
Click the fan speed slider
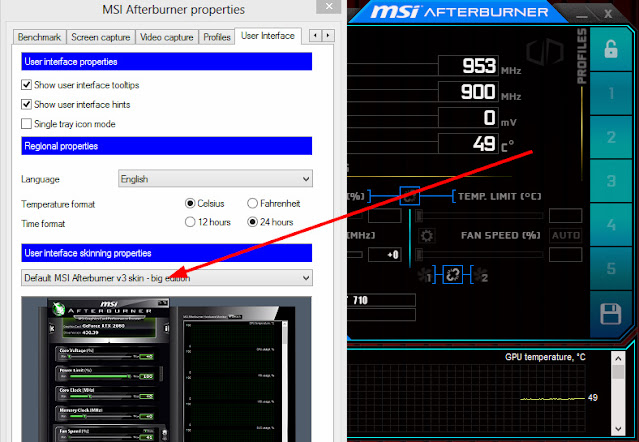tap(479, 255)
